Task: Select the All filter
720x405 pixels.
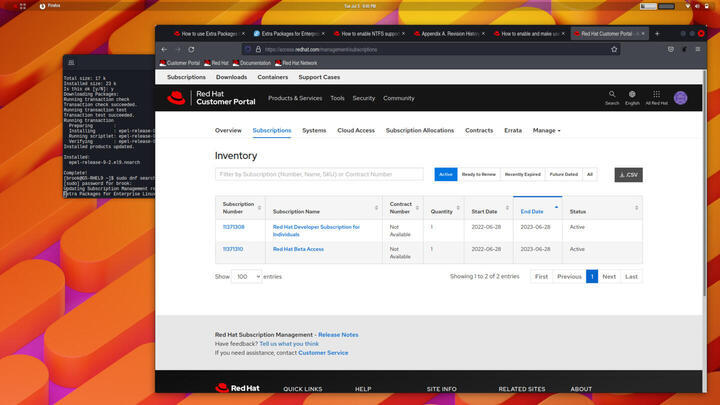Action: [590, 174]
